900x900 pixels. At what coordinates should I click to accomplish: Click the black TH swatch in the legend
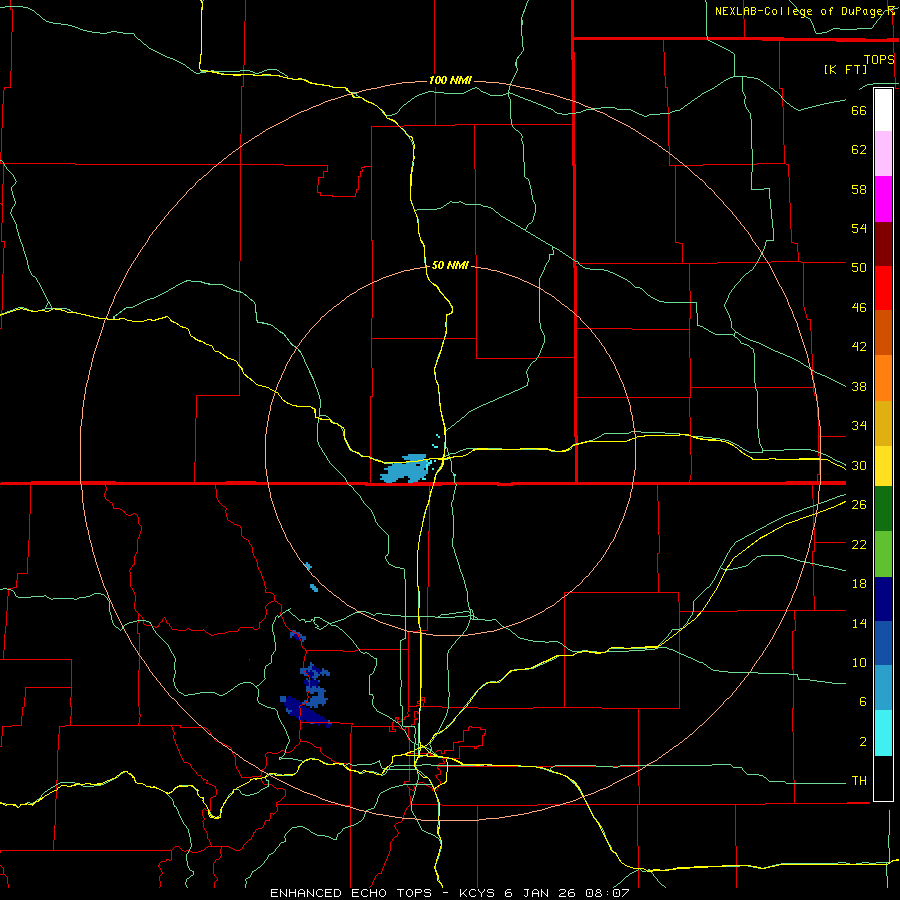tap(883, 778)
